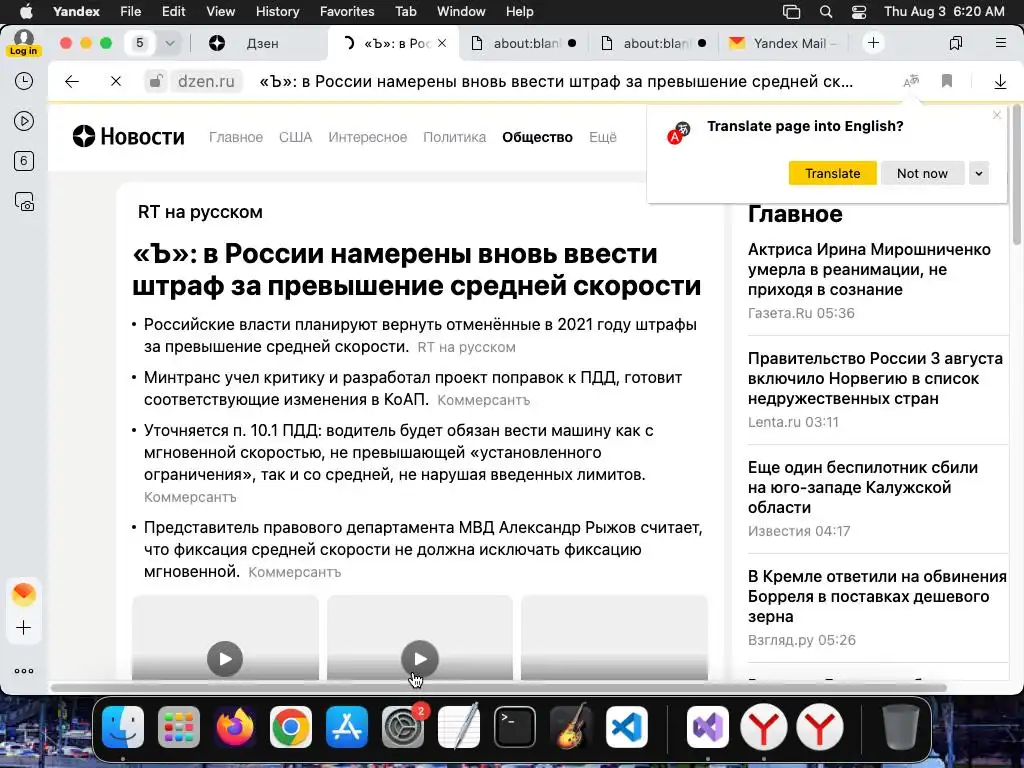Click the Log in profile avatar

[x=24, y=43]
